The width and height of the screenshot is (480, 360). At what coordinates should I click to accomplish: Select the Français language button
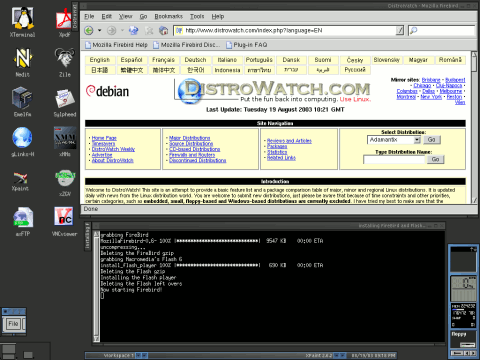coord(163,60)
